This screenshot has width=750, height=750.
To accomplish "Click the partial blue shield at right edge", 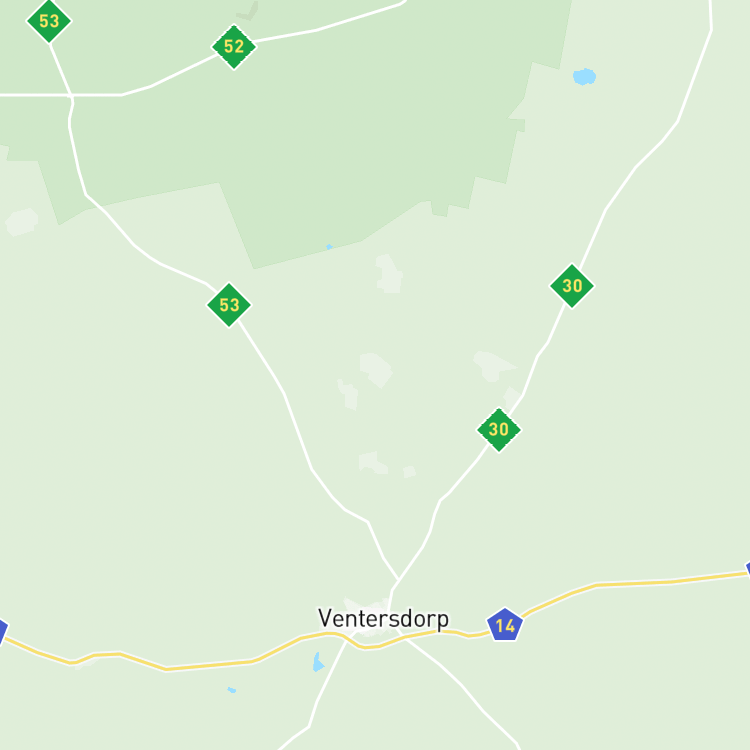I will pyautogui.click(x=748, y=569).
